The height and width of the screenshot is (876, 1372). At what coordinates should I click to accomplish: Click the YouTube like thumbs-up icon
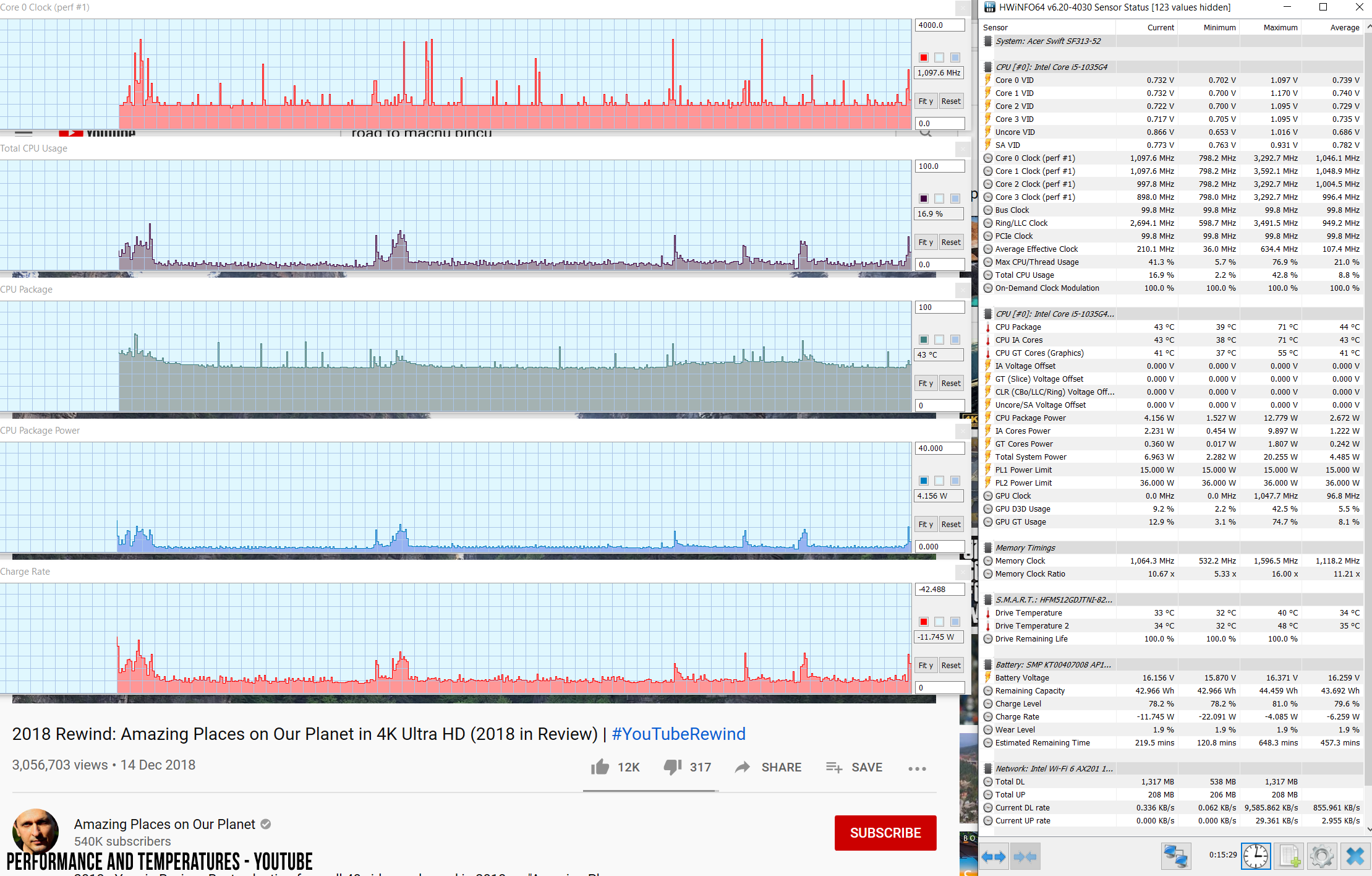pyautogui.click(x=600, y=767)
